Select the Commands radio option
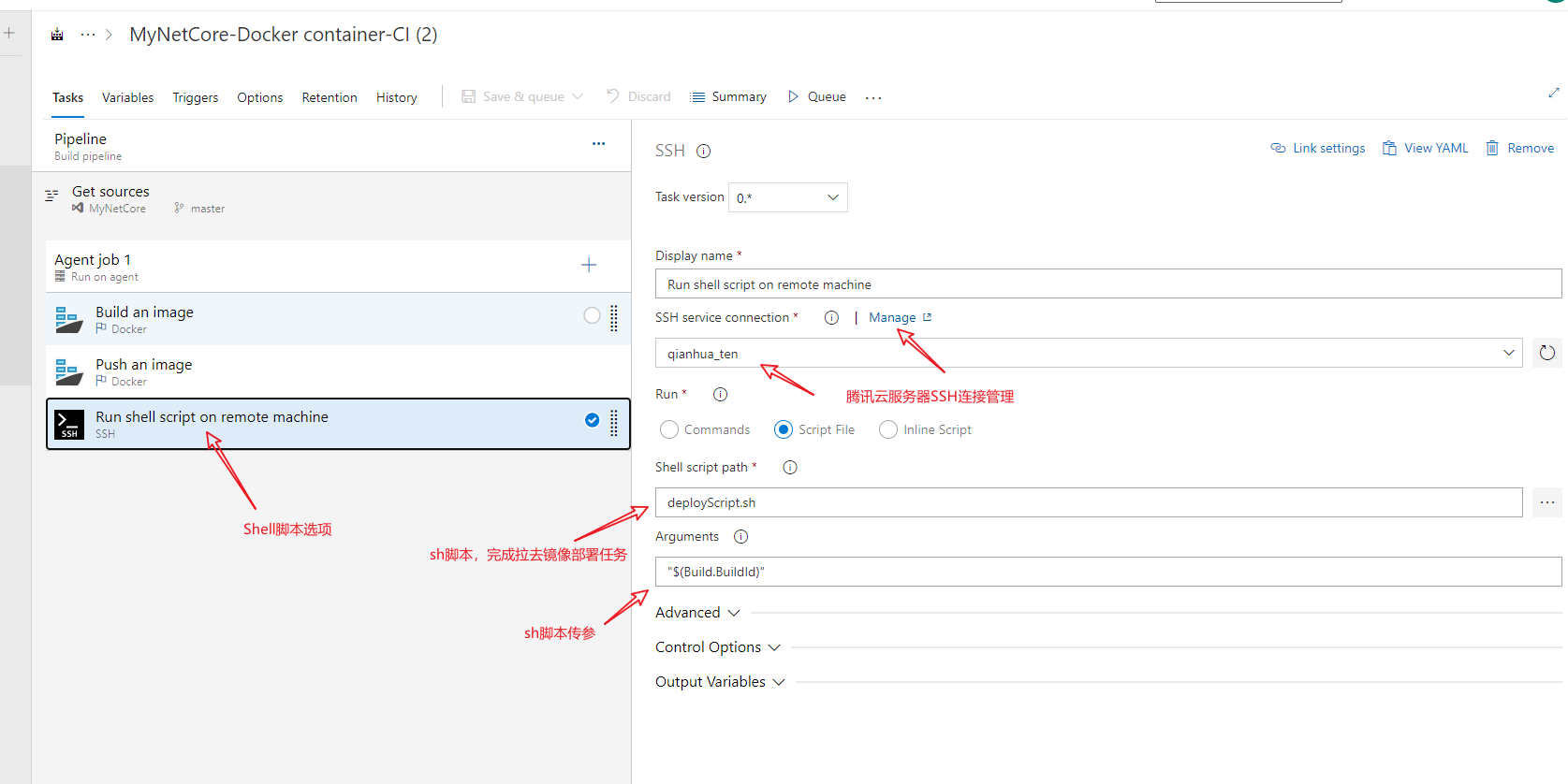 coord(669,429)
